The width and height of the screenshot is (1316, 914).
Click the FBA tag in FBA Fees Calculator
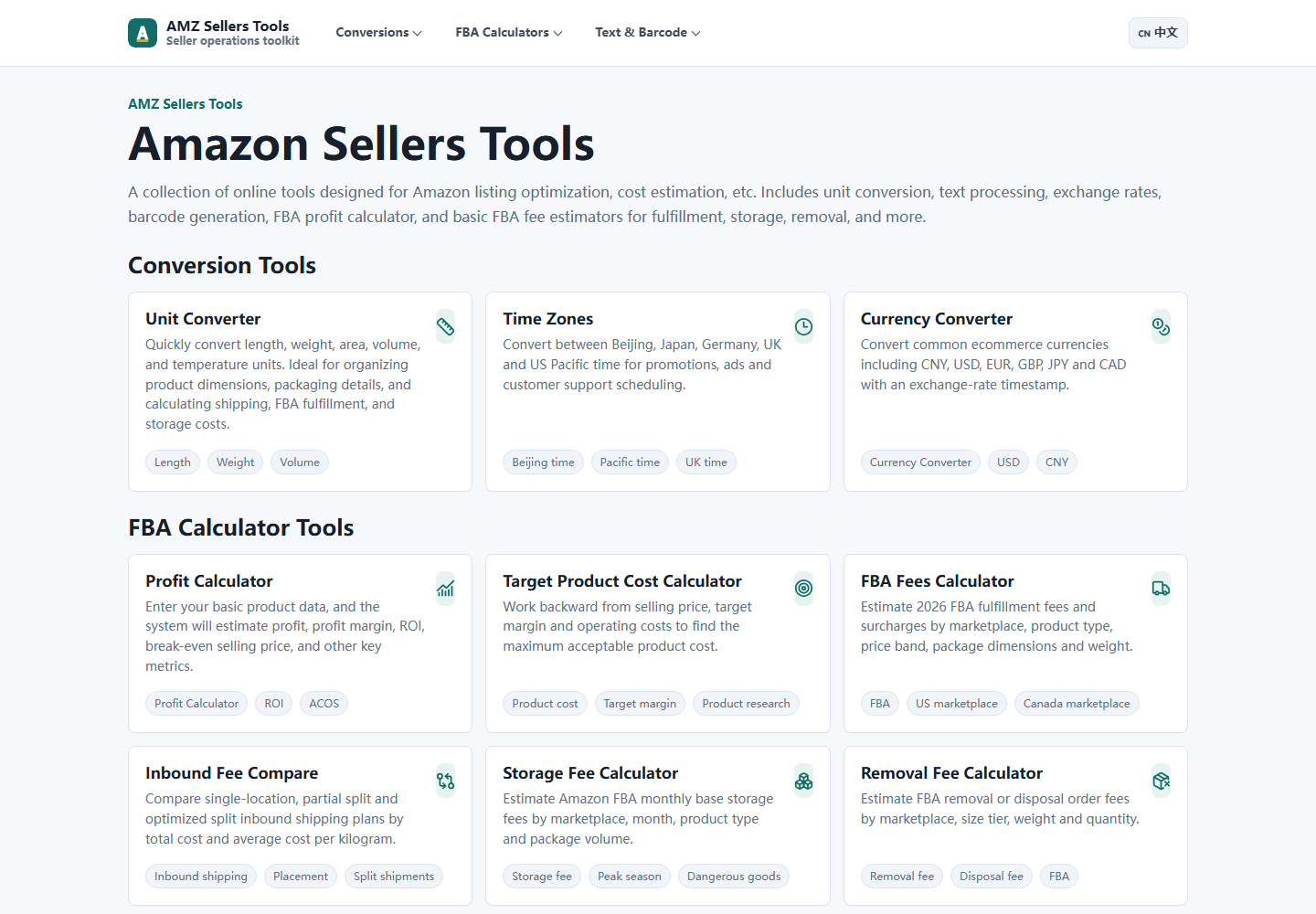click(880, 704)
